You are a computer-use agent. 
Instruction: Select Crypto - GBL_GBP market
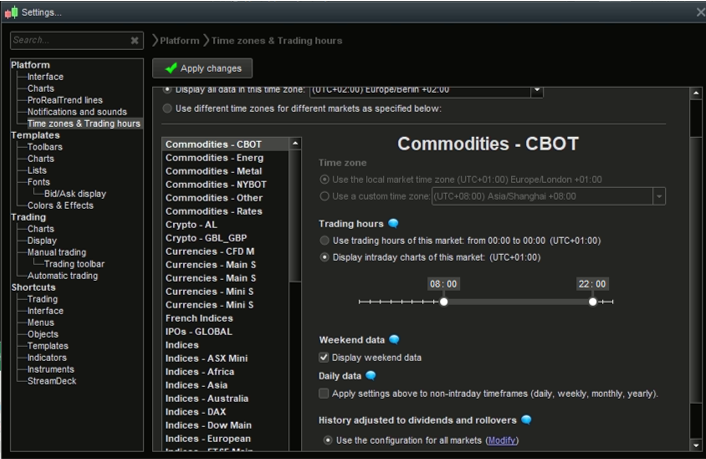206,238
